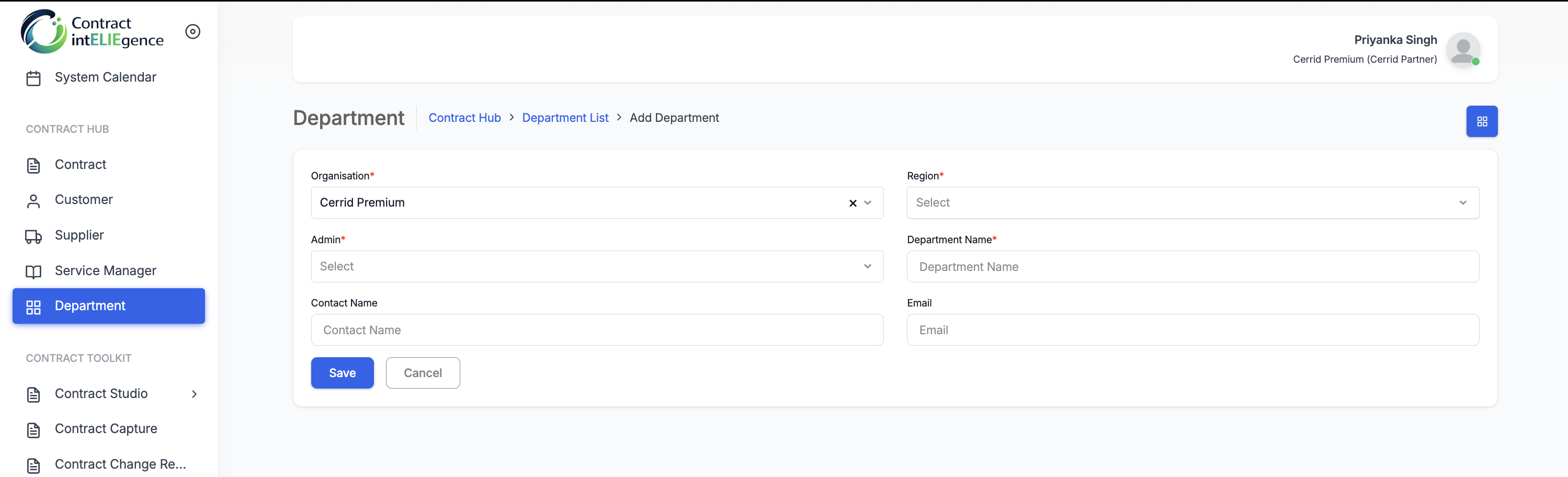Click the Contract document icon
1568x477 pixels.
[x=33, y=165]
